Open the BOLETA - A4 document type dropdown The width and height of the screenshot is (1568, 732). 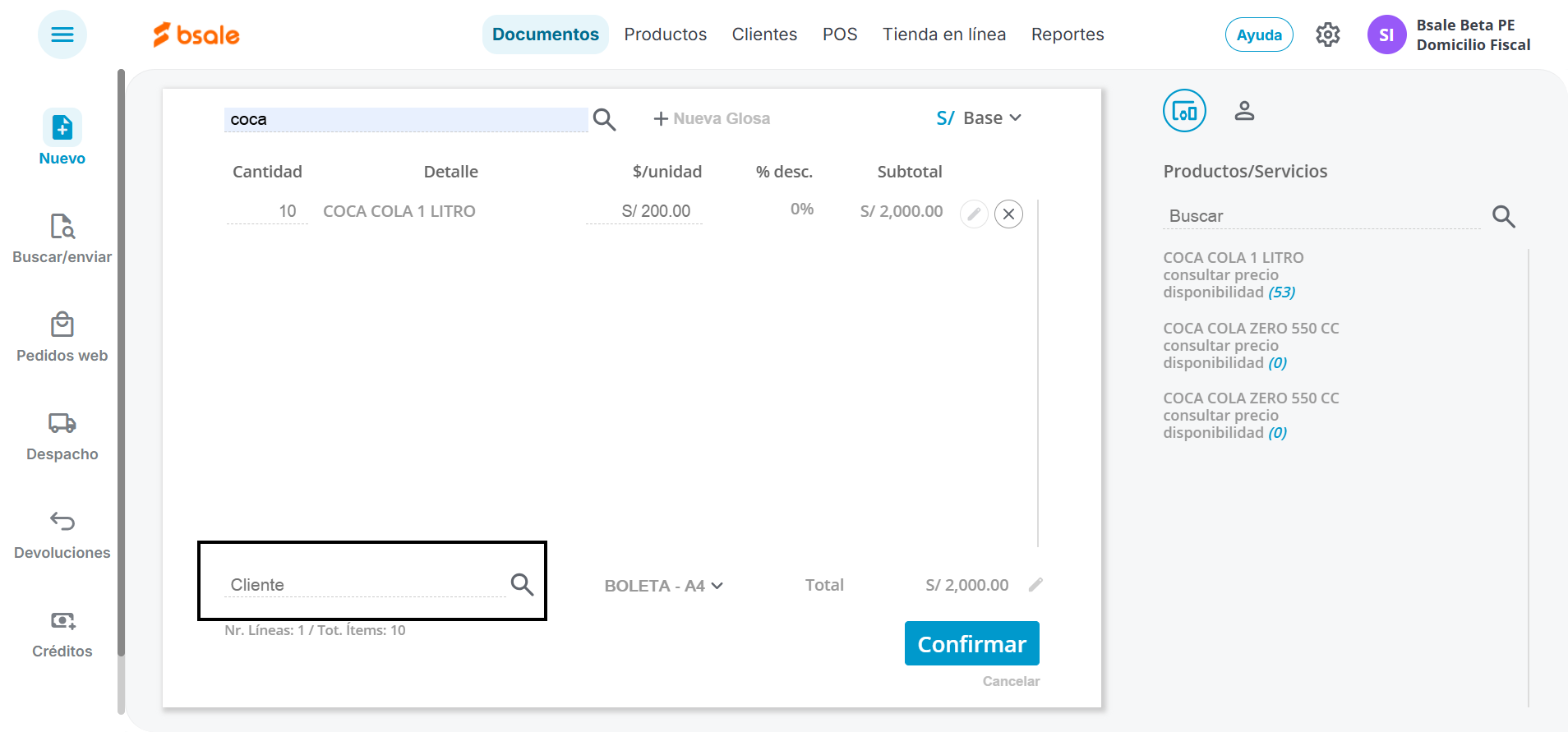664,586
